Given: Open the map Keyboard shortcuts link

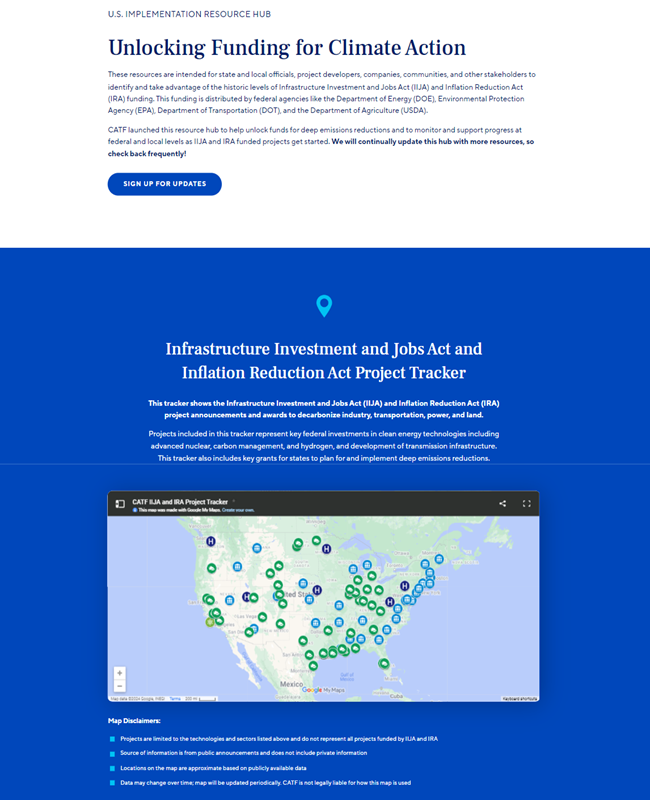Looking at the screenshot, I should (x=519, y=698).
